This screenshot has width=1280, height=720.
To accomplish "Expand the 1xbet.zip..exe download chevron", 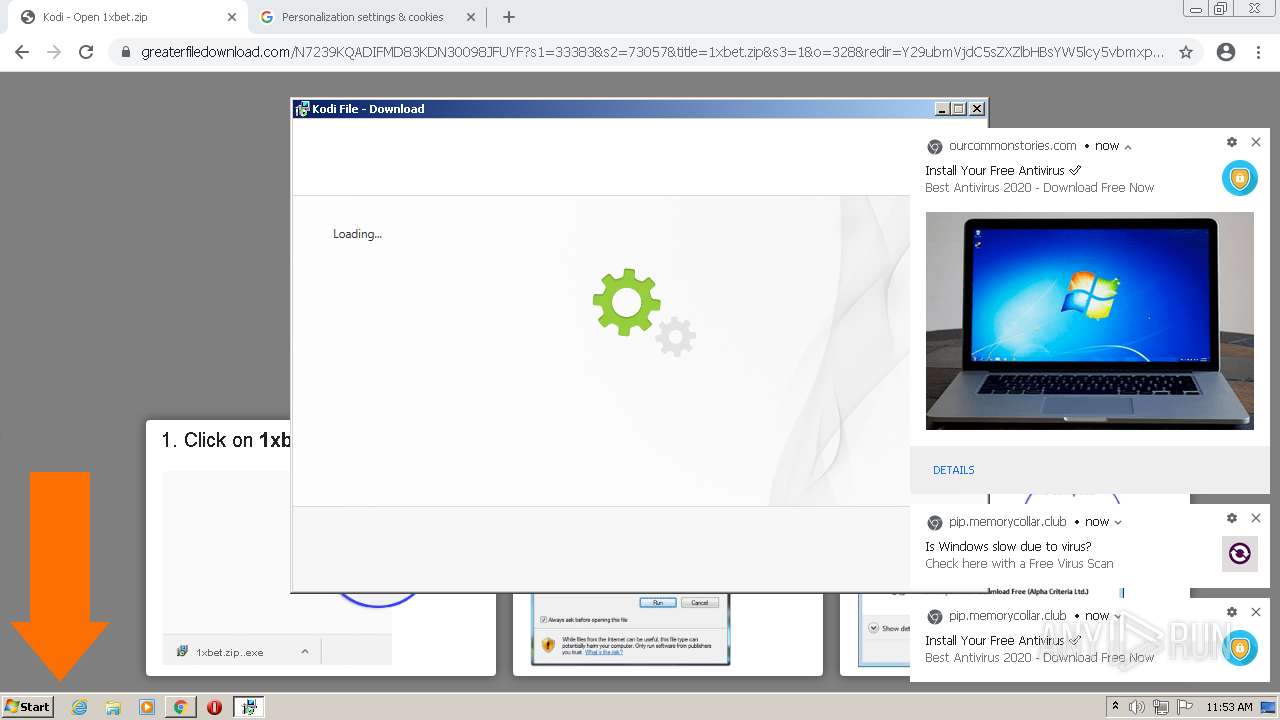I will [x=305, y=651].
